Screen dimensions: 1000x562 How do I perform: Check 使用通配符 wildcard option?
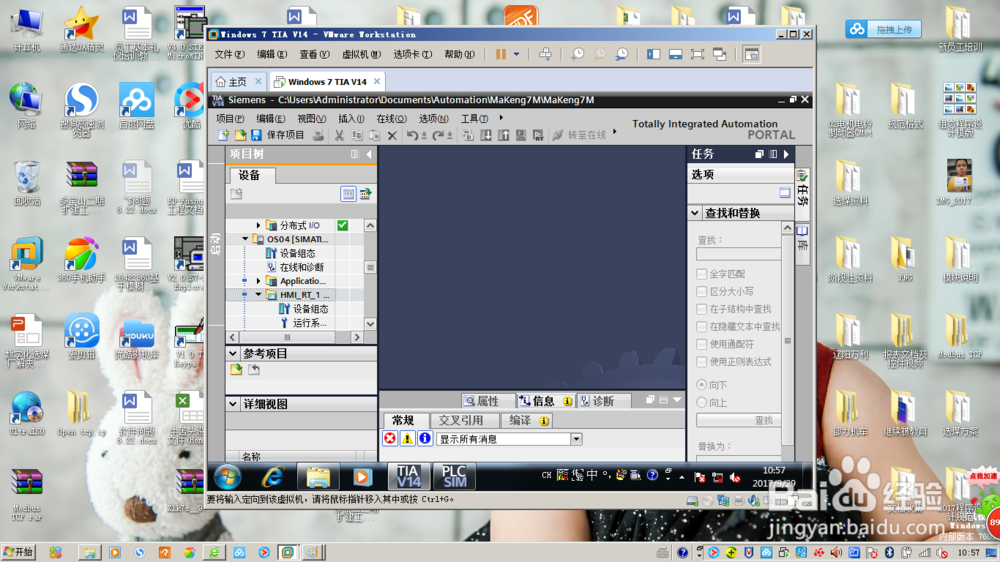[702, 344]
